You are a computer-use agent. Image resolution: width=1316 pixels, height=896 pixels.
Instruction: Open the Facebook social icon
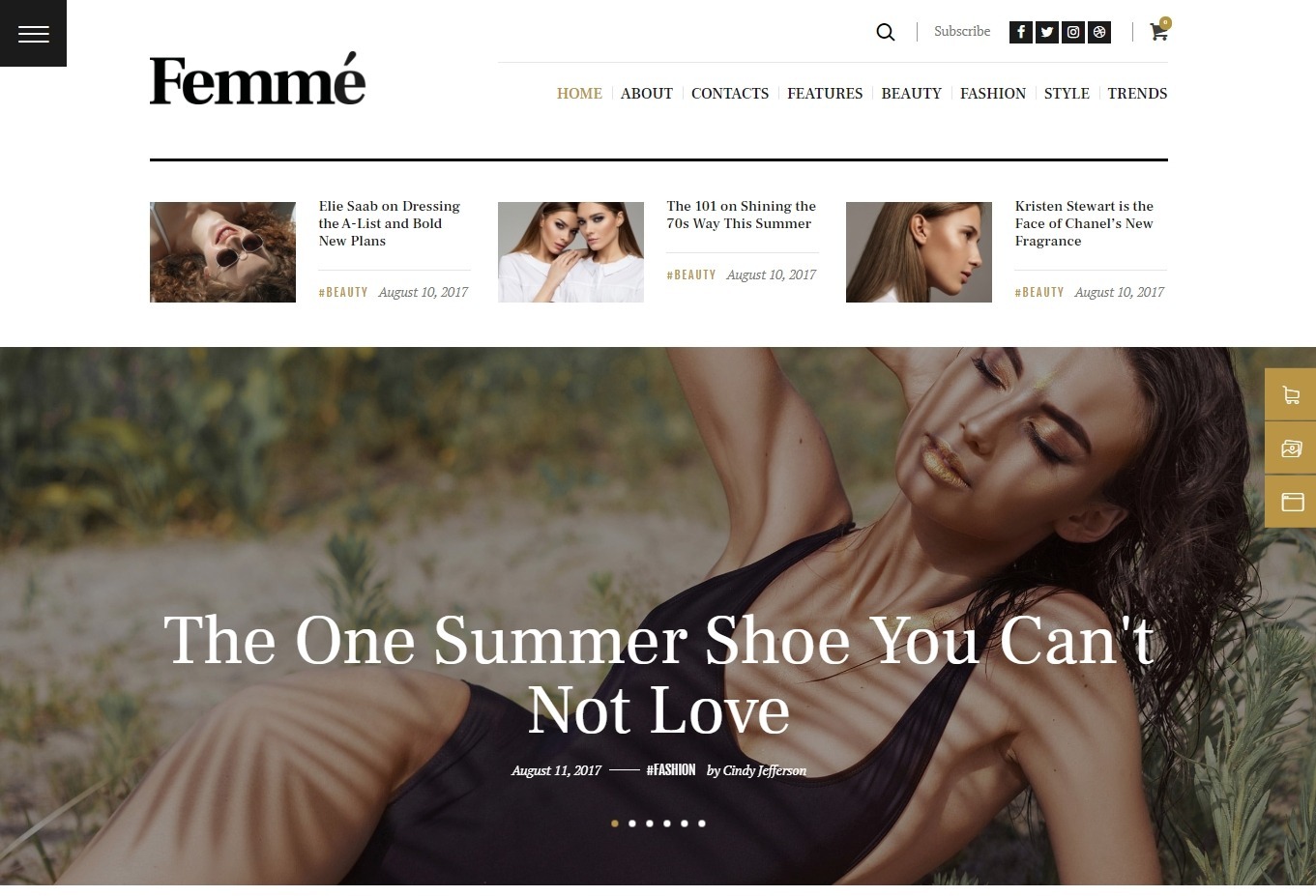point(1020,32)
